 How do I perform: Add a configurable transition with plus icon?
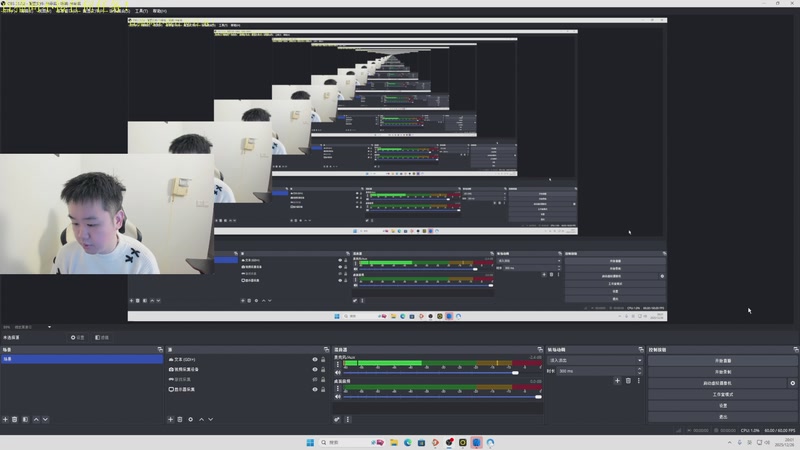click(x=617, y=381)
